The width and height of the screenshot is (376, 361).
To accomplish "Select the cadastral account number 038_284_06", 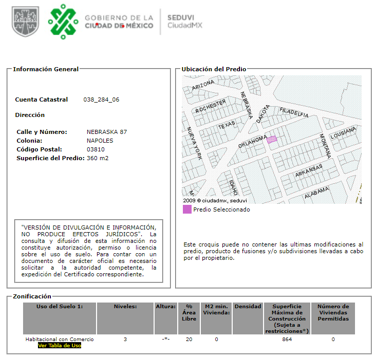I will (101, 99).
